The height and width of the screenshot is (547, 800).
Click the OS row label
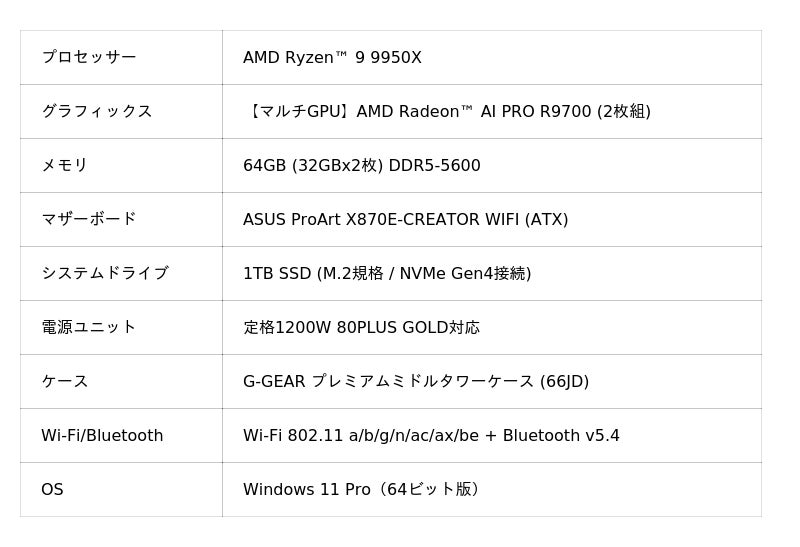click(52, 490)
